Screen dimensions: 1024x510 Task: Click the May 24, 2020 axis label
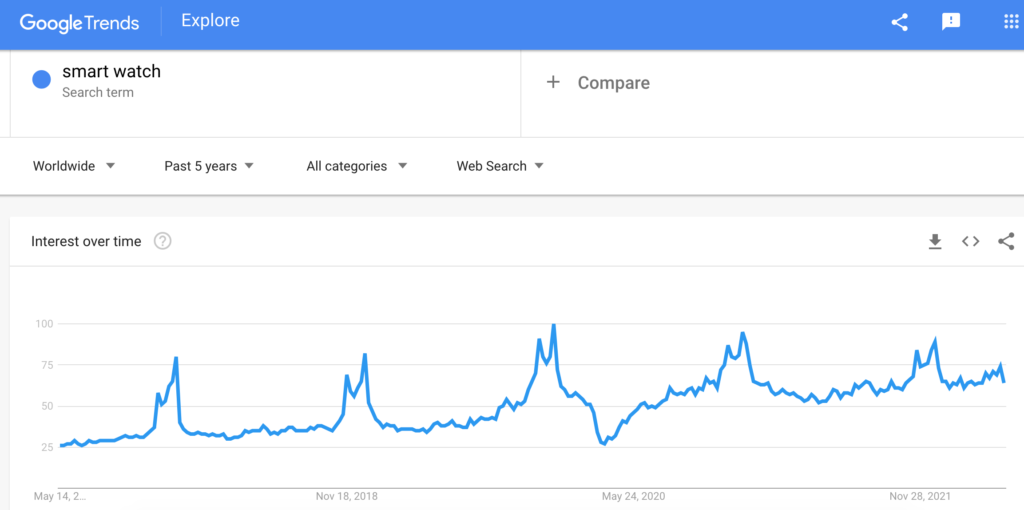(x=633, y=496)
